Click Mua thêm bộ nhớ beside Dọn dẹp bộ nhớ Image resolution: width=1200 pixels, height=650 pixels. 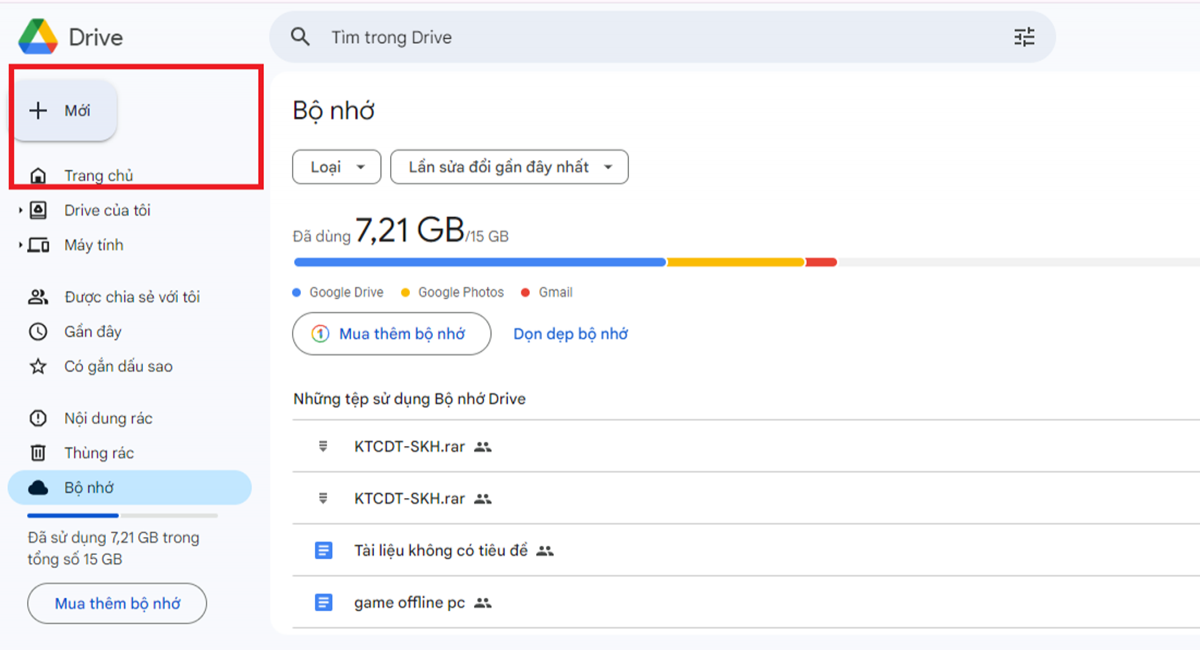[x=392, y=334]
